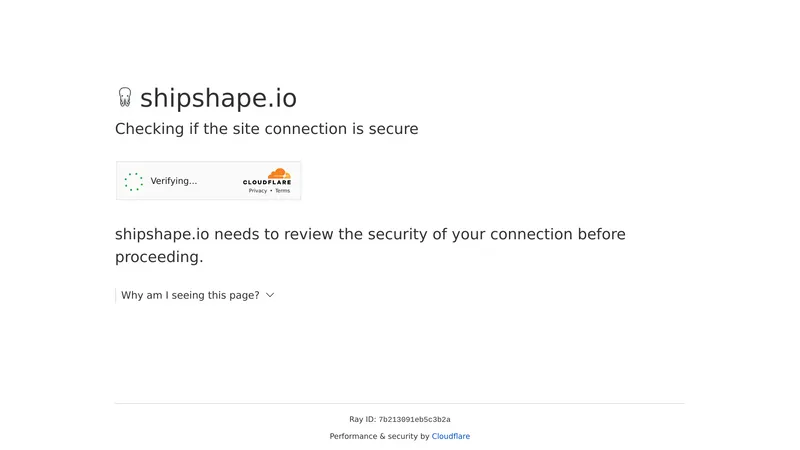Click the shipshape.io squid logo icon
Viewport: 800px width, 450px height.
point(125,97)
